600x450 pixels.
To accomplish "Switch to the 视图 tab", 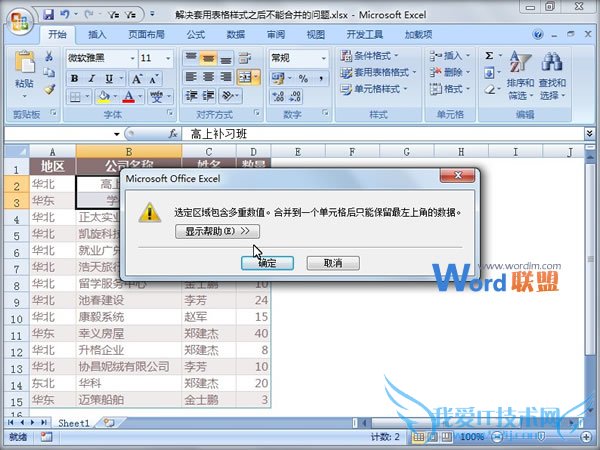I will tap(316, 35).
